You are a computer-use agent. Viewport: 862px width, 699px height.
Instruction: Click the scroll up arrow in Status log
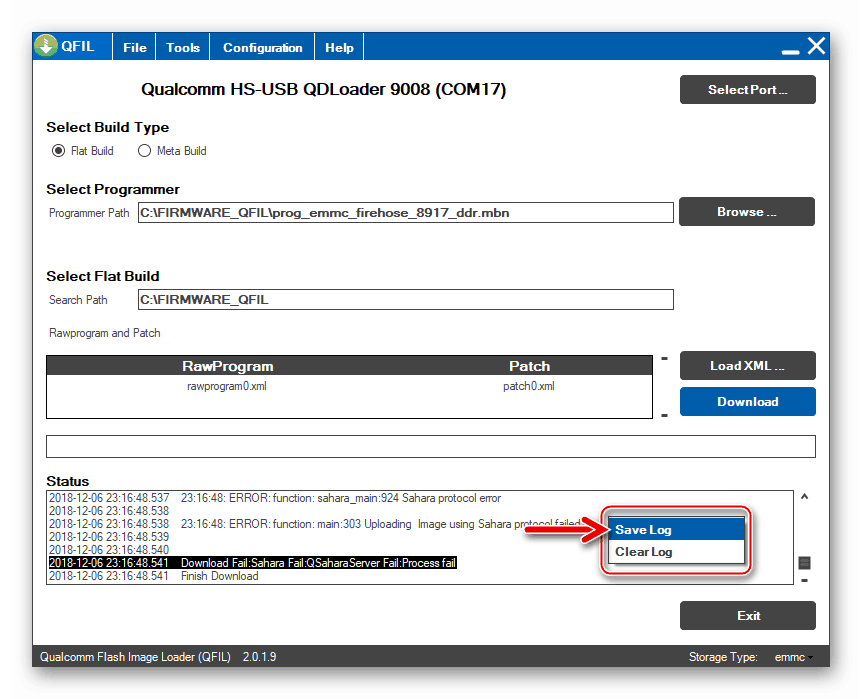point(804,497)
